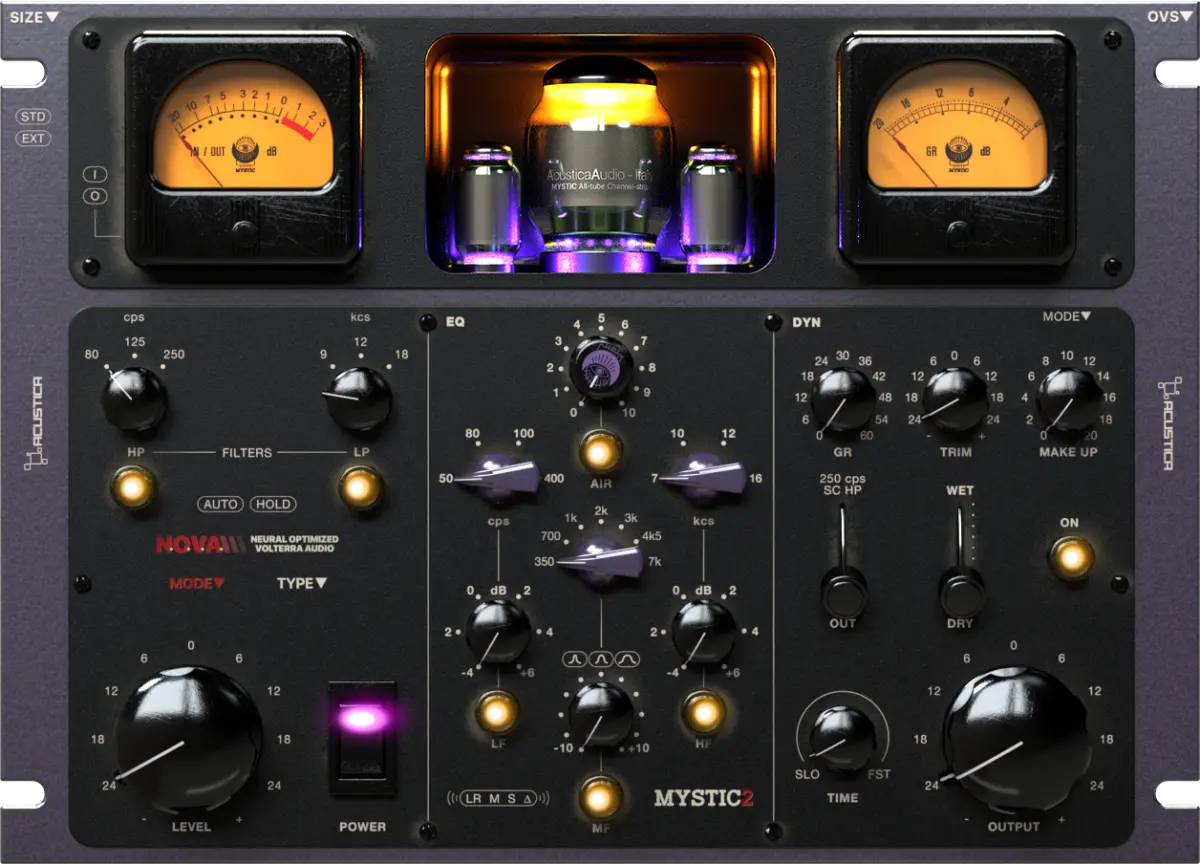Click the MAKE UP gain knob
This screenshot has height=864, width=1200.
[x=1070, y=398]
